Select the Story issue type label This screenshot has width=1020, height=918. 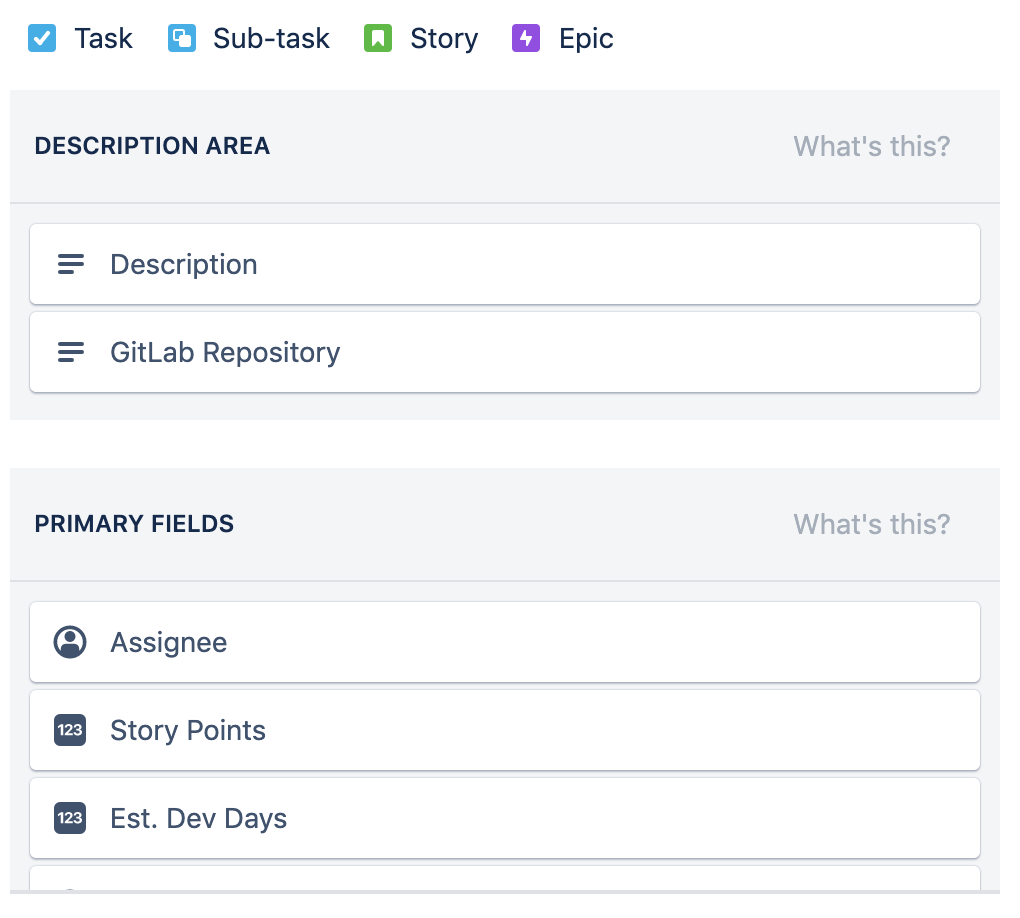click(x=444, y=39)
